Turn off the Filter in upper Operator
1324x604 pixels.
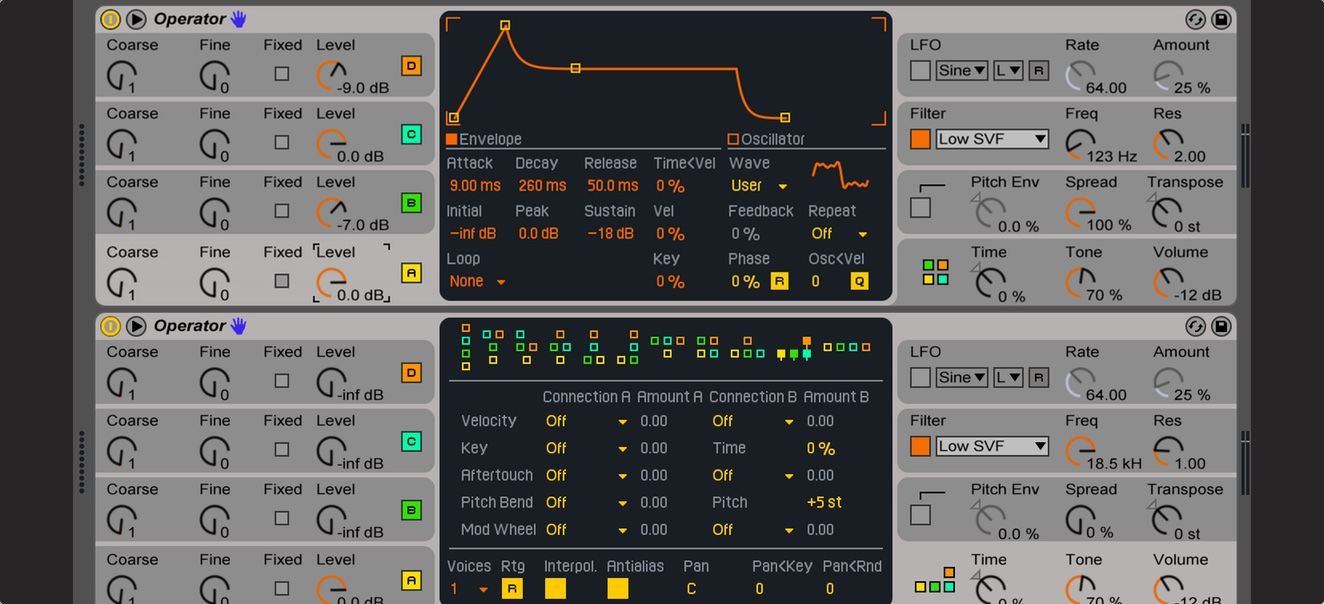click(920, 139)
